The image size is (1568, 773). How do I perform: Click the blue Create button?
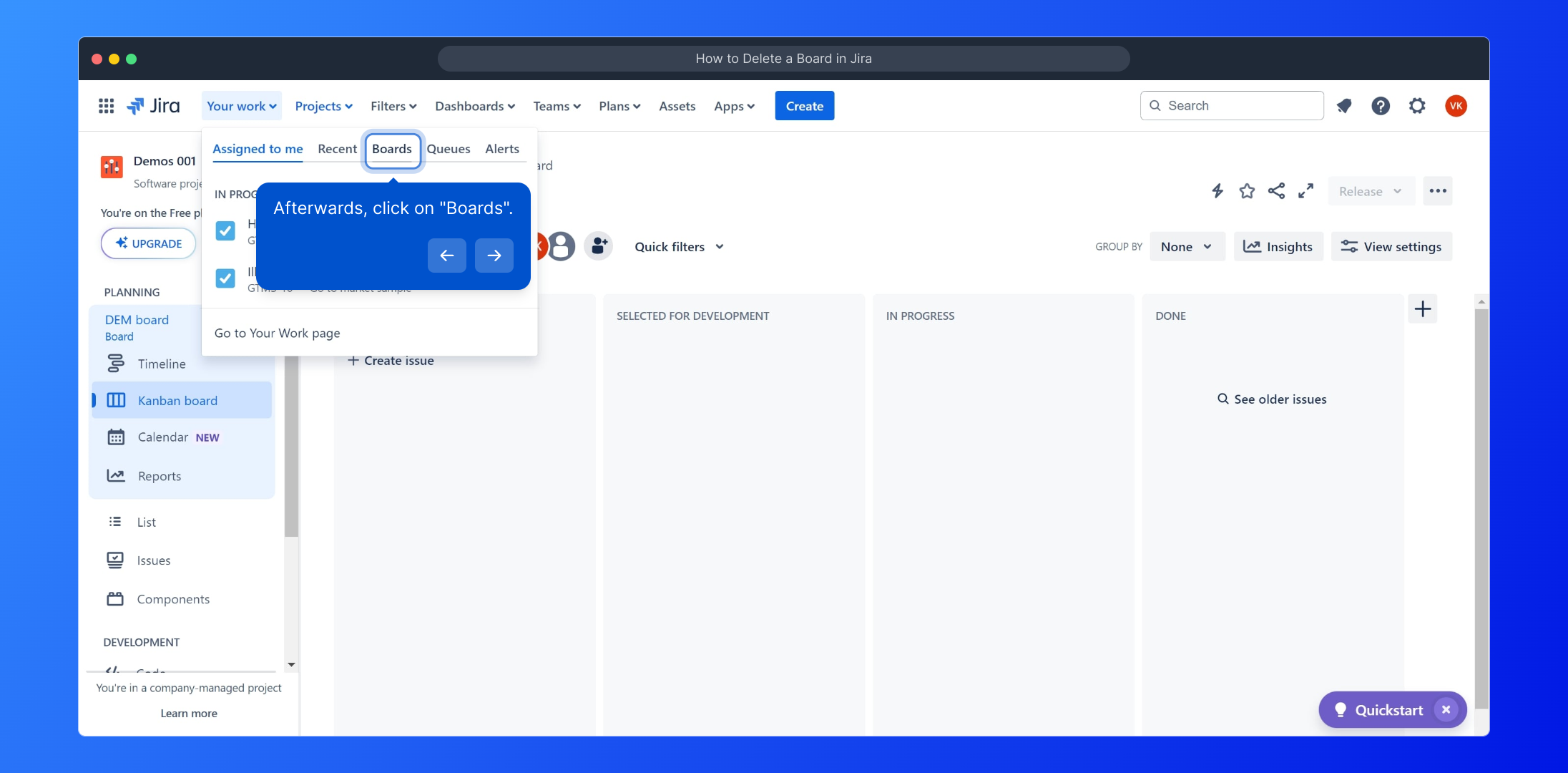click(x=804, y=106)
